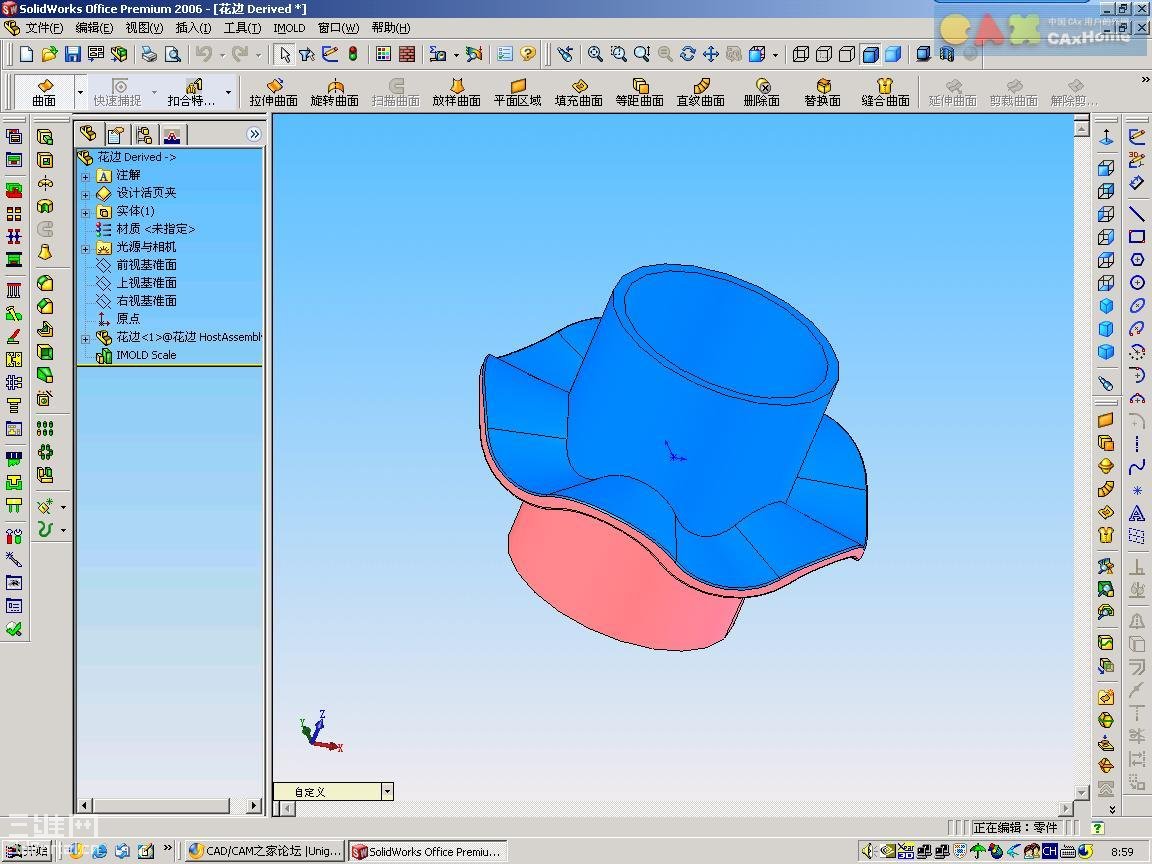This screenshot has width=1152, height=864.
Task: Open the 工具(T) menu
Action: pos(242,28)
